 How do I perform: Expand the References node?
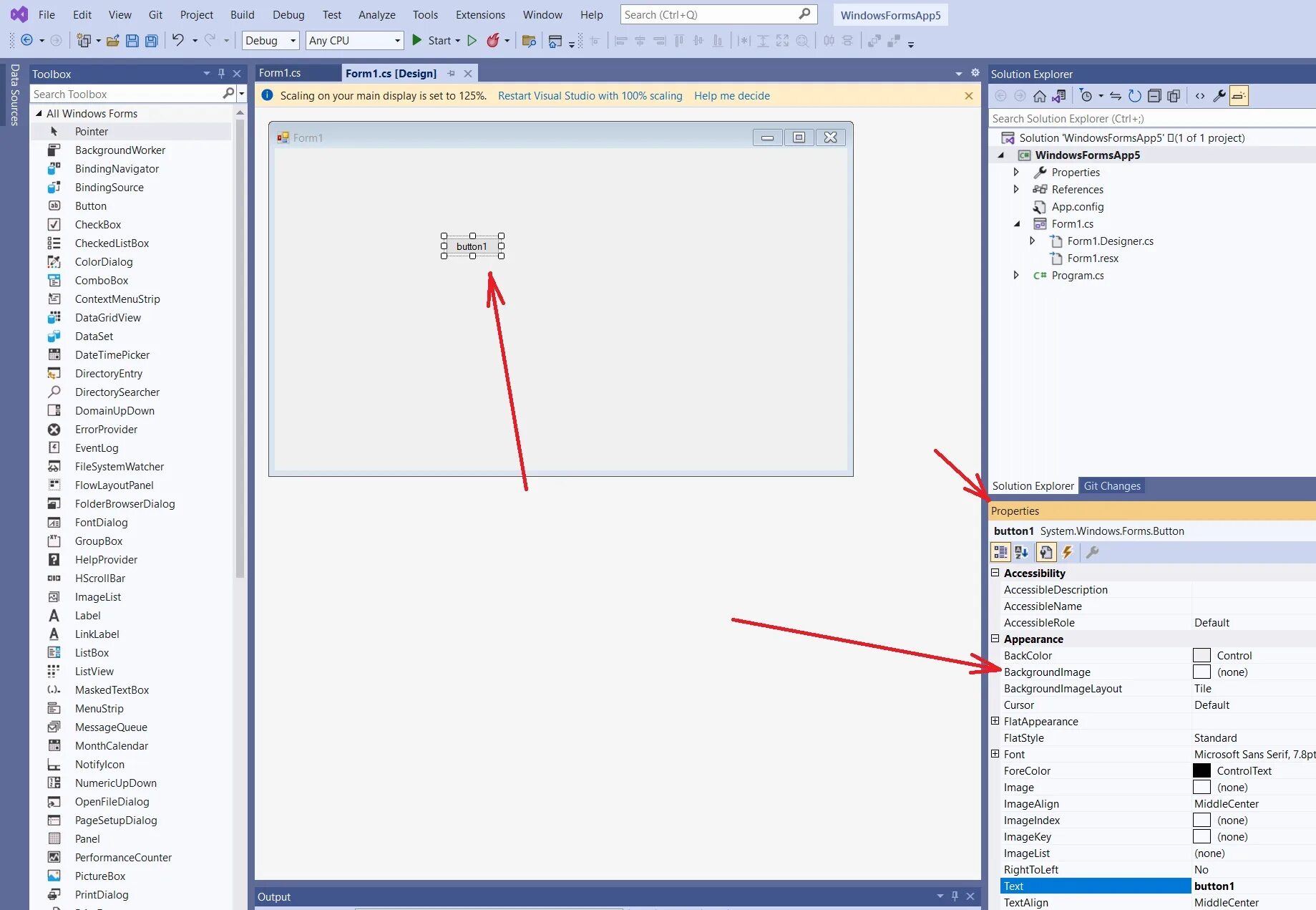[x=1016, y=189]
